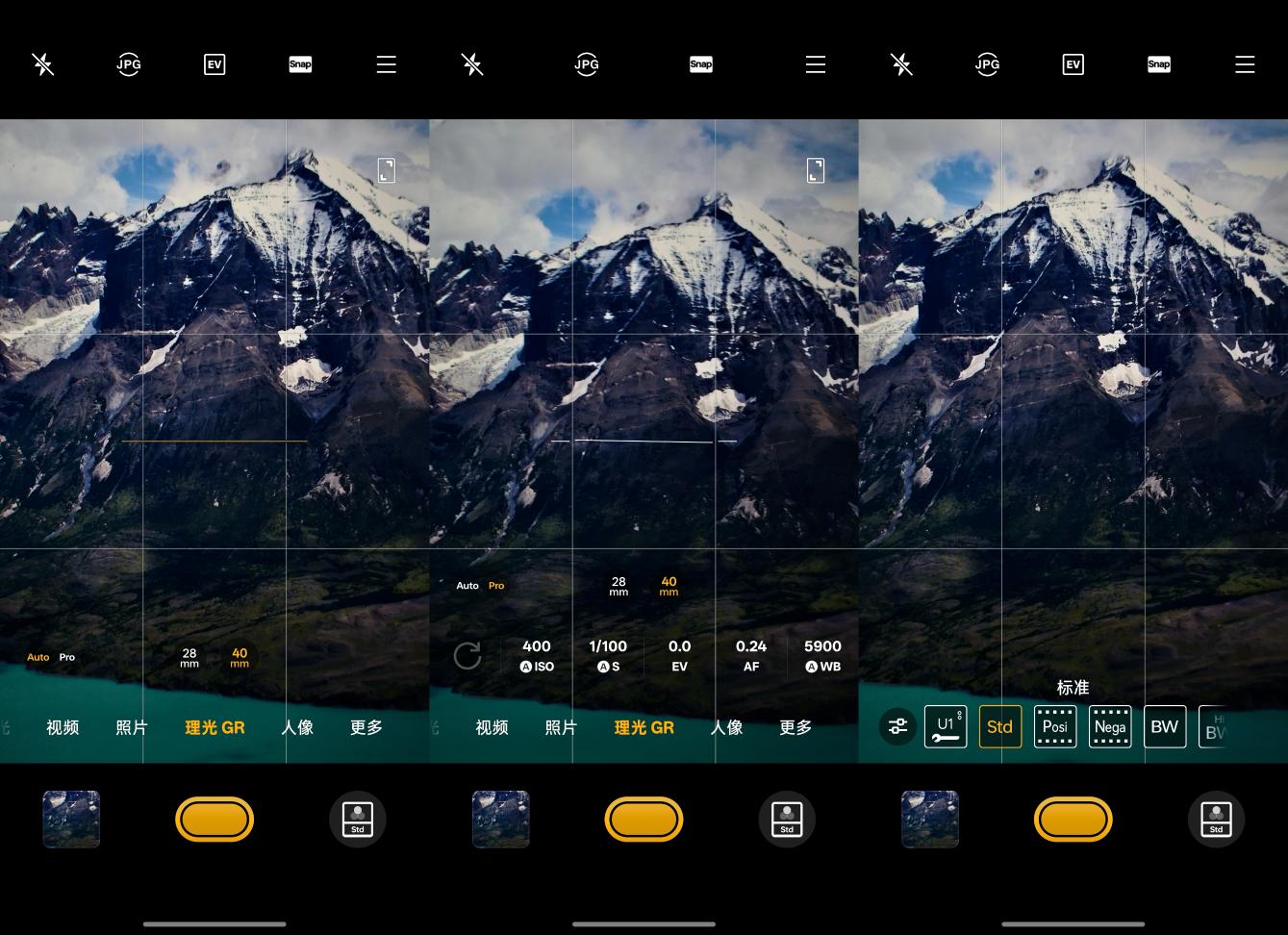1288x935 pixels.
Task: Tap the reset parameters circular arrow icon
Action: point(467,656)
